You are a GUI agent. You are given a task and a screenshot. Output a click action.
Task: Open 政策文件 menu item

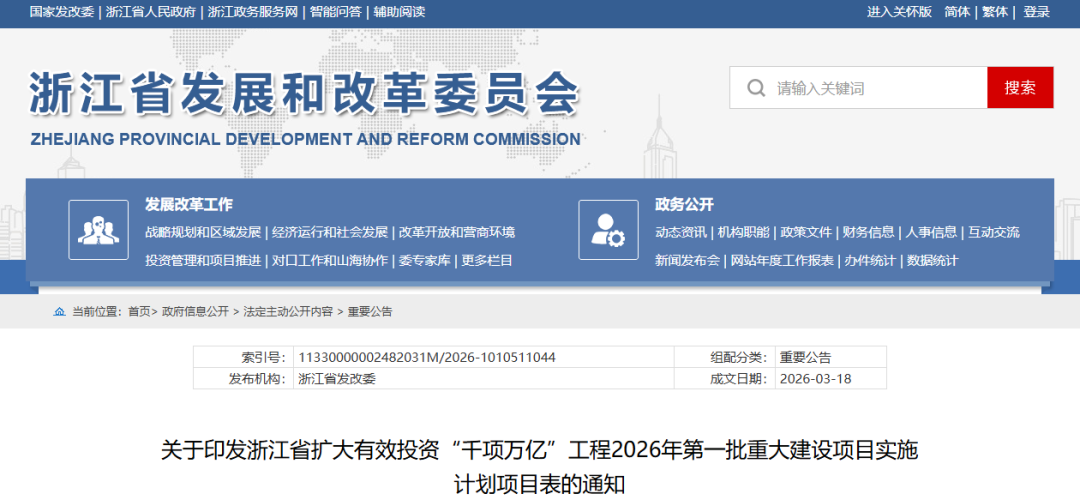[806, 232]
